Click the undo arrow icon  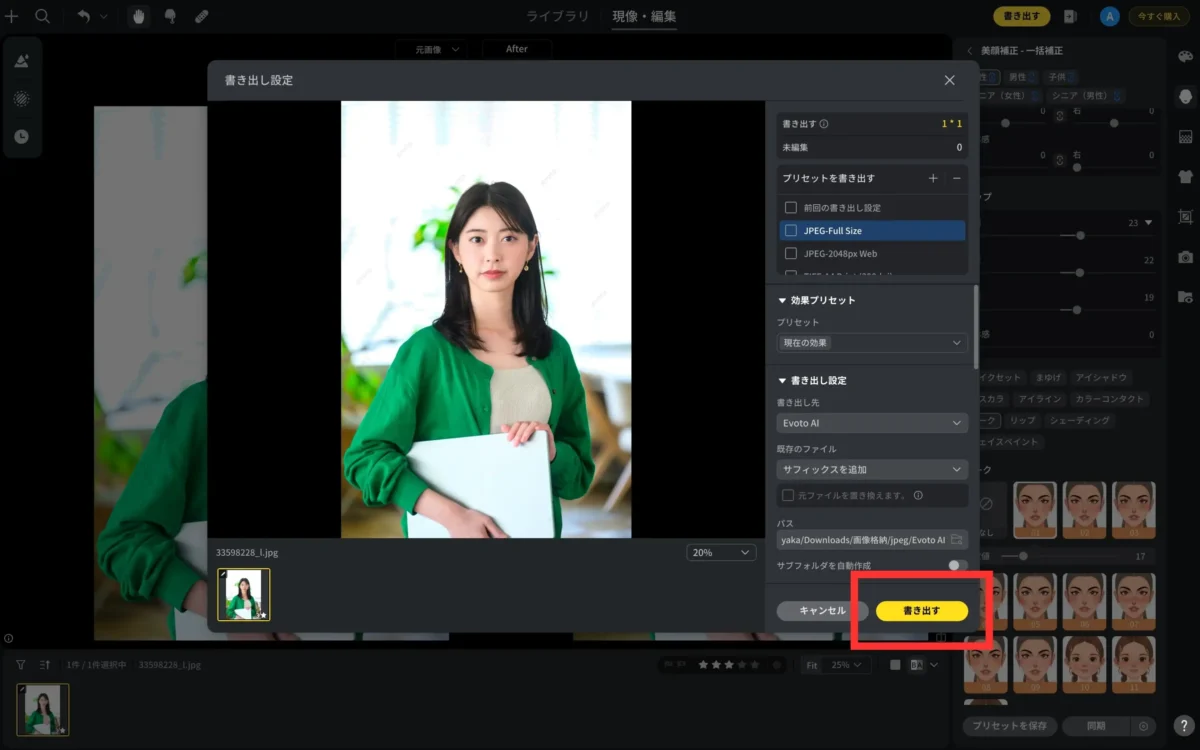(84, 16)
